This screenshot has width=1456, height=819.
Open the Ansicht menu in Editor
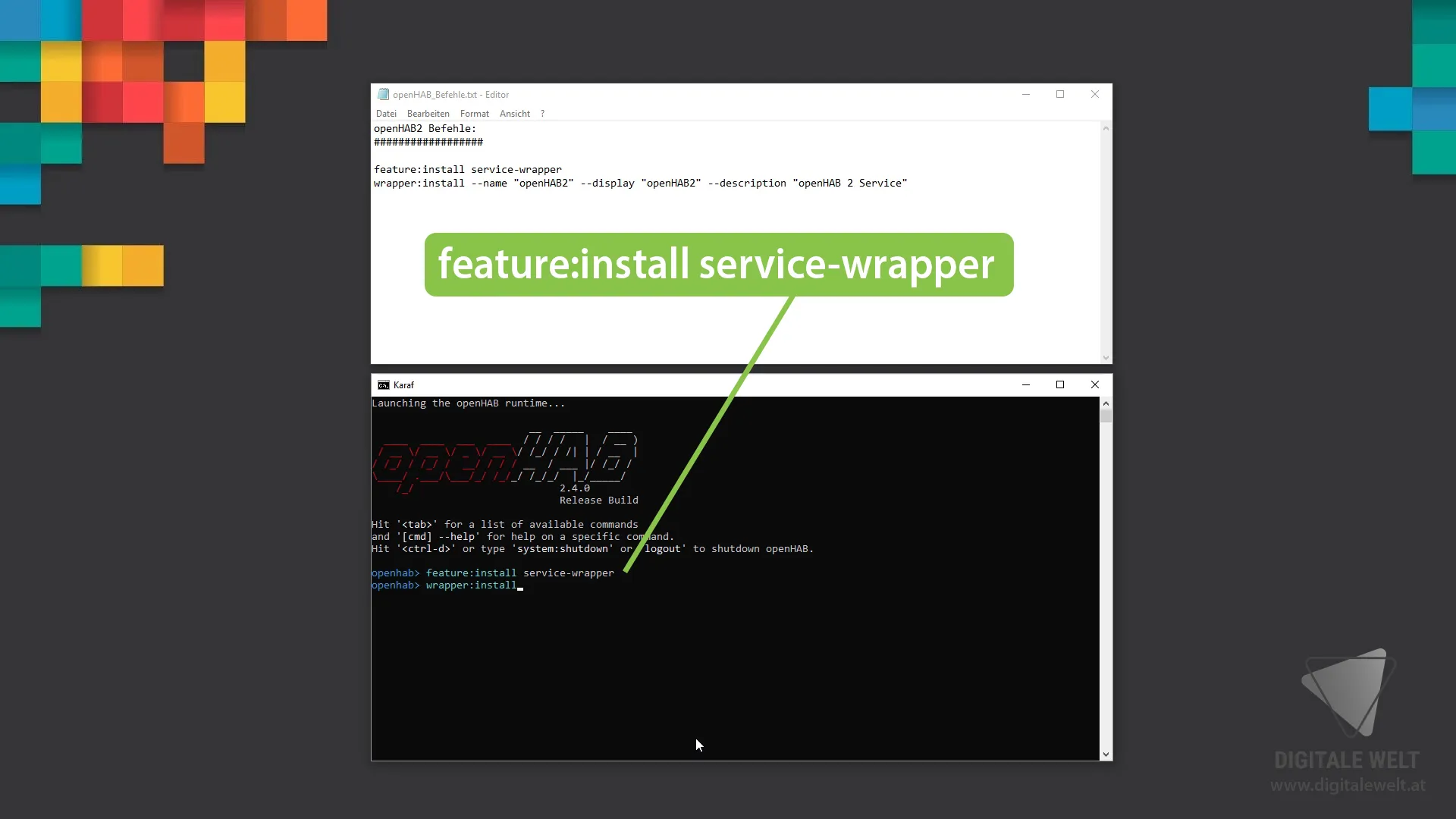[x=515, y=114]
